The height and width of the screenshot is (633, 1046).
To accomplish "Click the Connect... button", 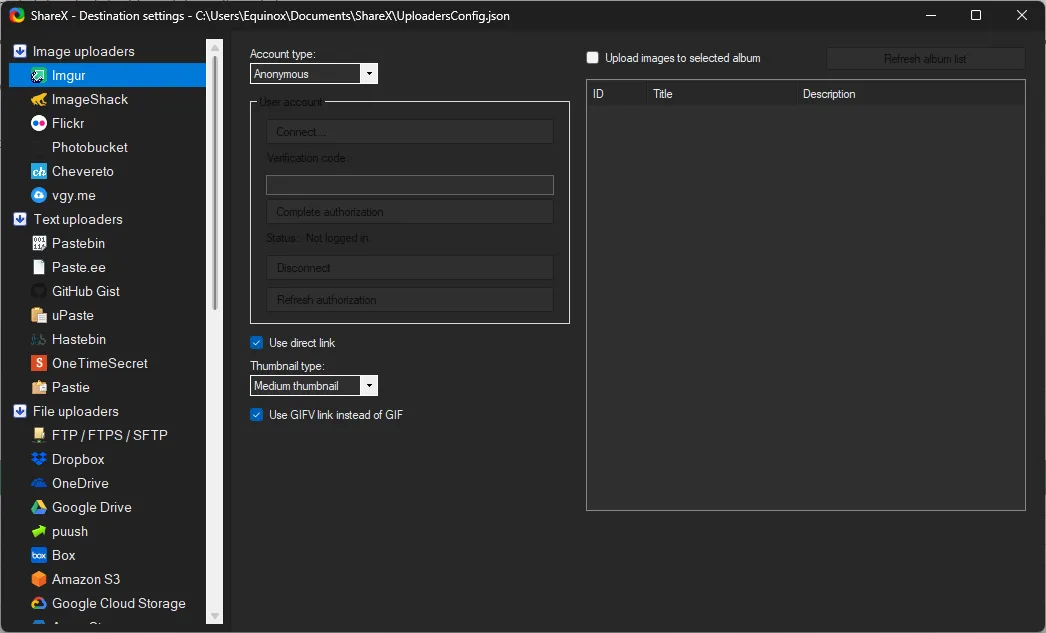I will (x=409, y=132).
